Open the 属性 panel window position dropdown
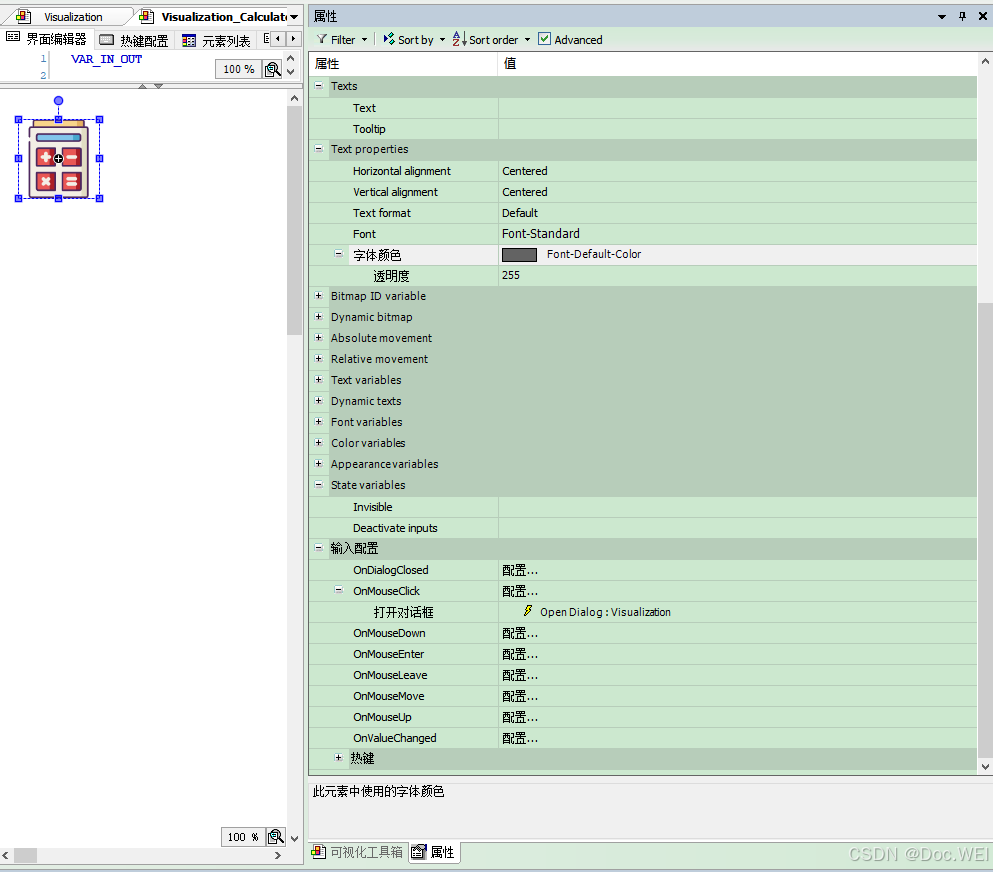Viewport: 993px width, 872px height. point(942,16)
